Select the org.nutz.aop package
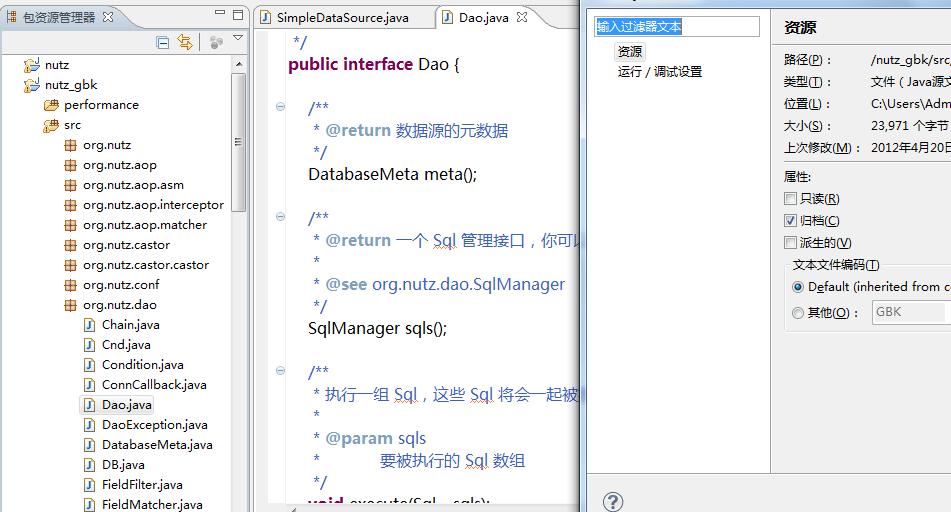951x512 pixels. click(119, 165)
